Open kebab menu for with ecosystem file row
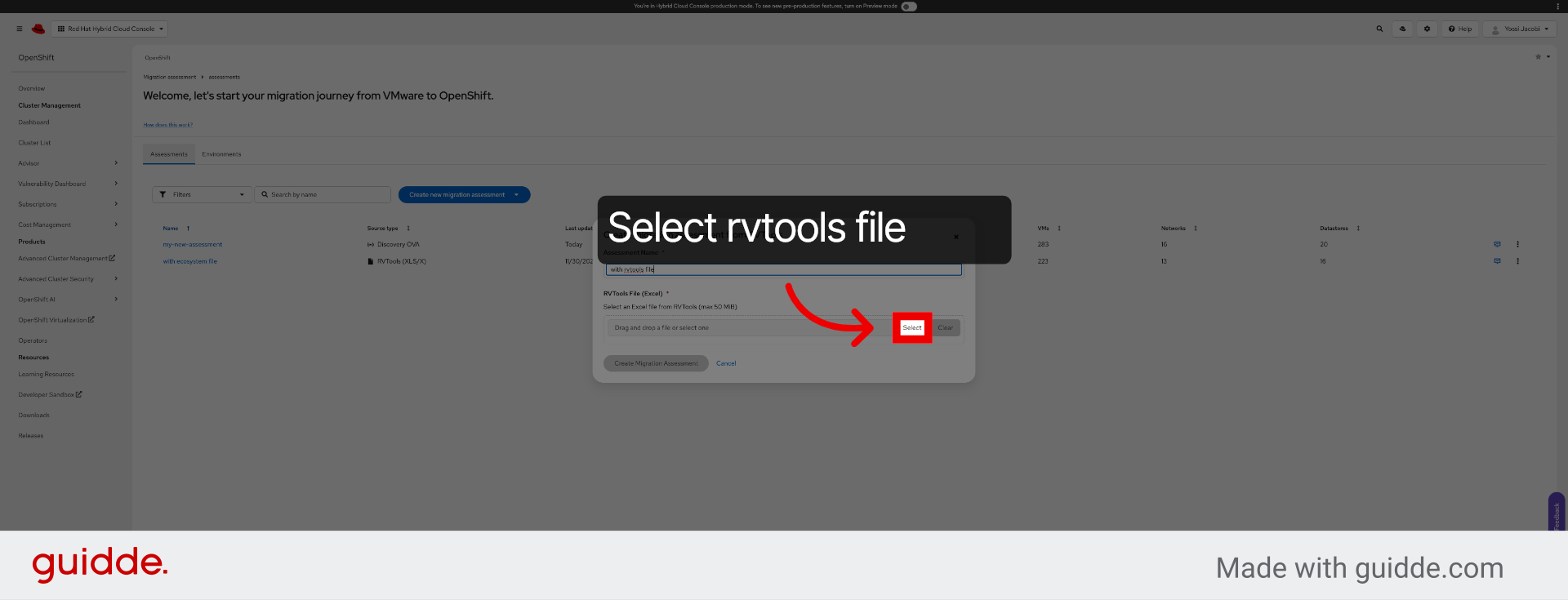Screen dimensions: 1568x600 [1517, 261]
